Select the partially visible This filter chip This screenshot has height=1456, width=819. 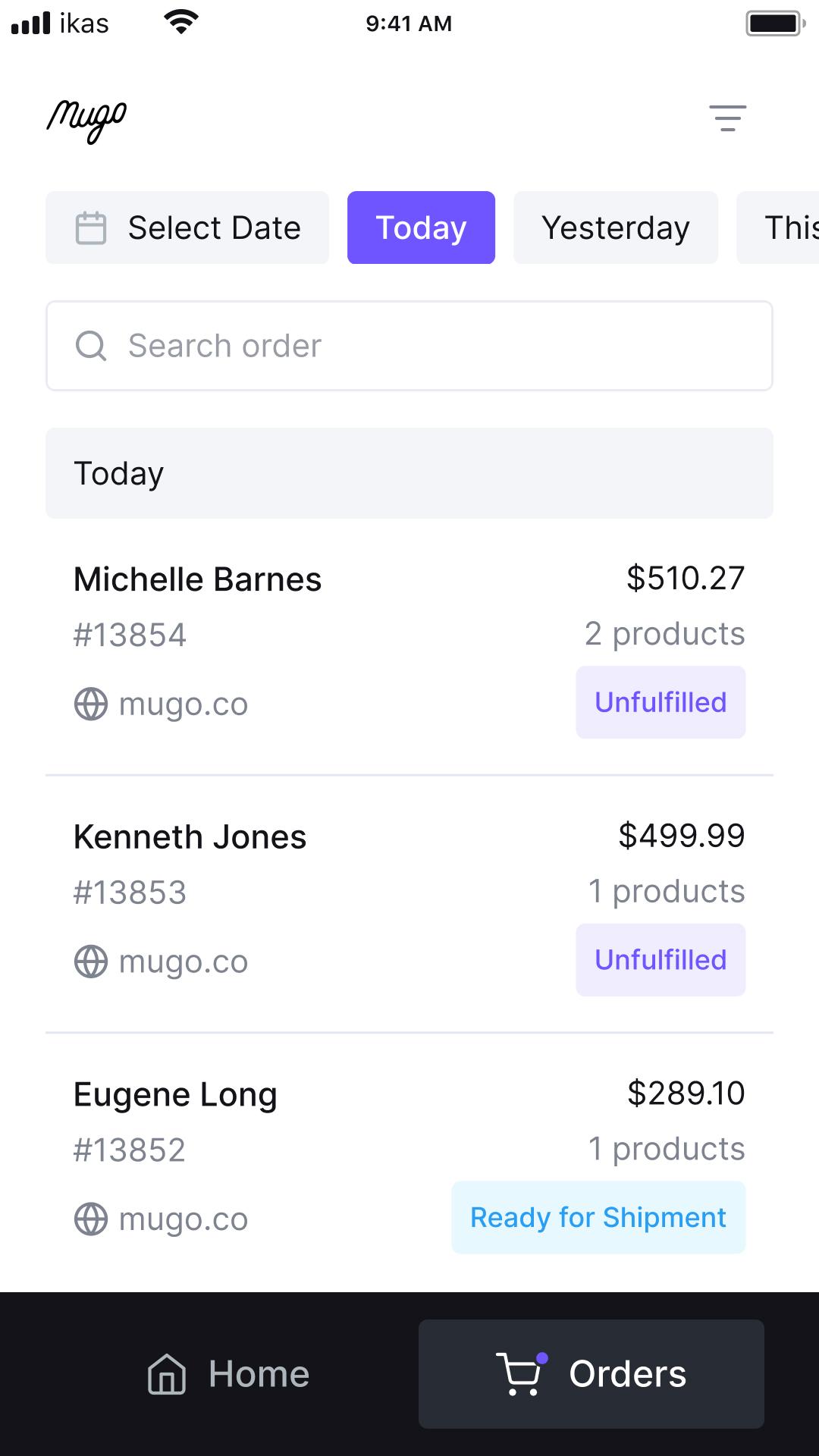[779, 227]
